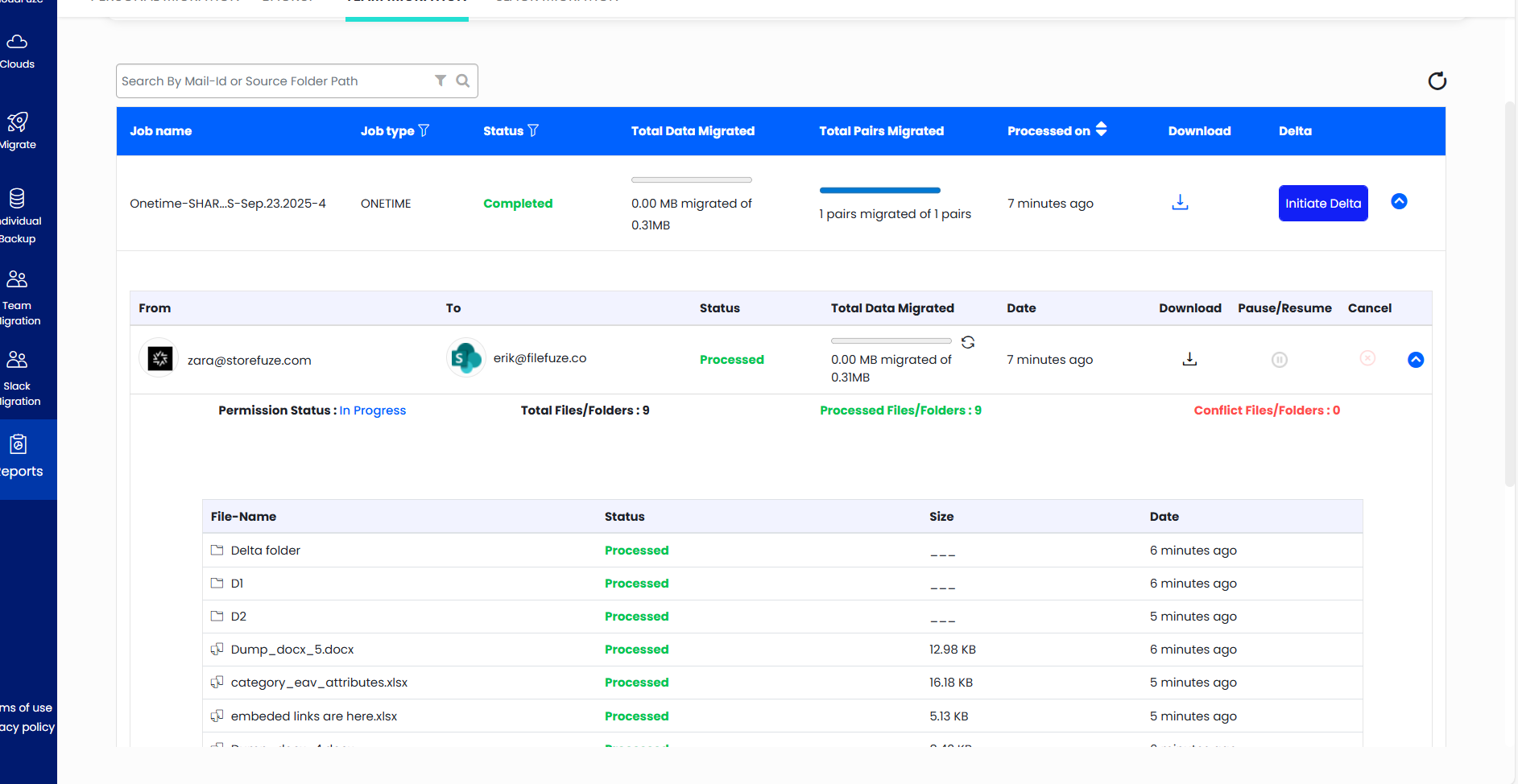This screenshot has width=1518, height=784.
Task: Open the Migrate rocket icon
Action: [18, 122]
